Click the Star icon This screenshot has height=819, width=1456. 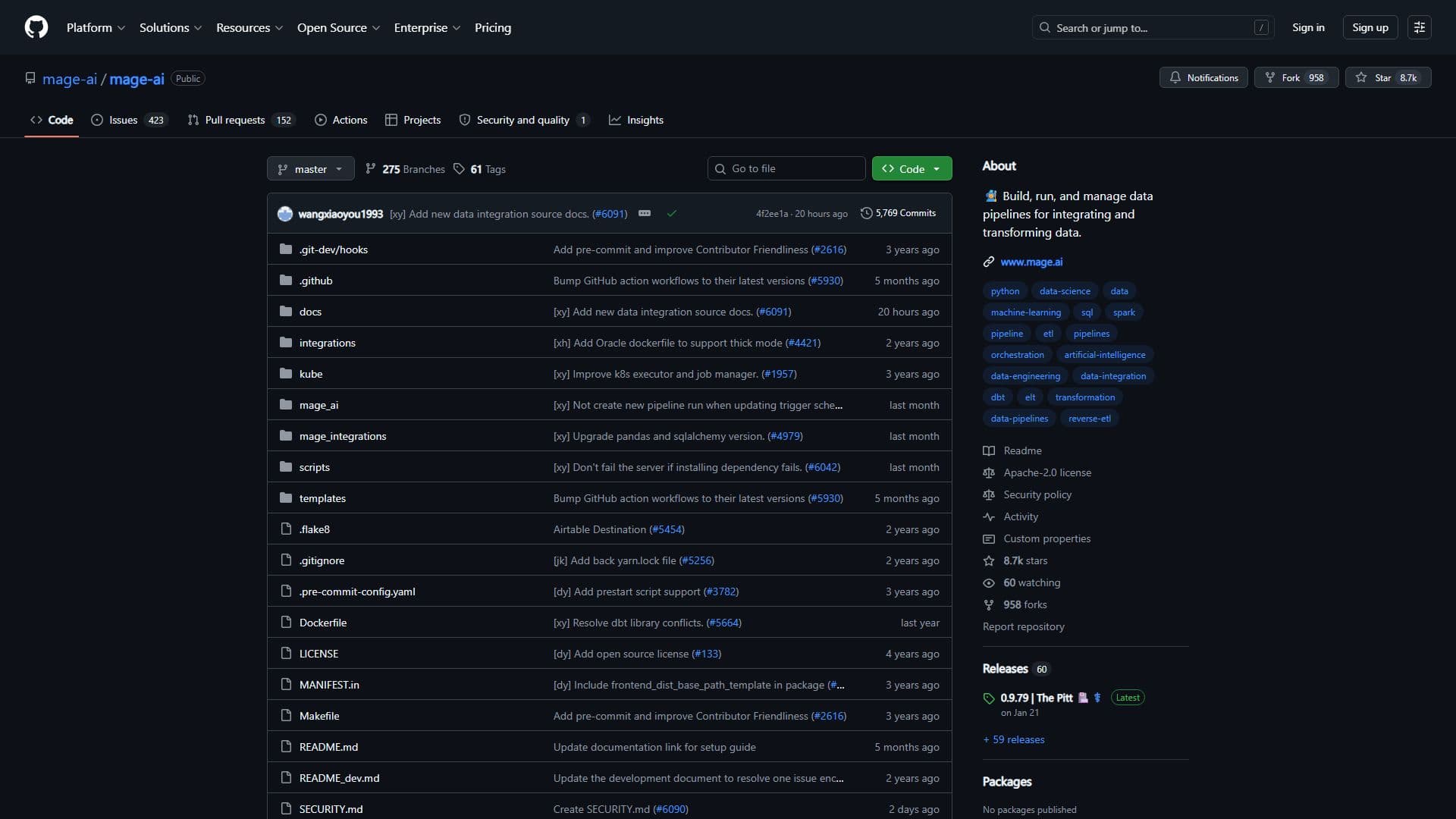(1361, 77)
